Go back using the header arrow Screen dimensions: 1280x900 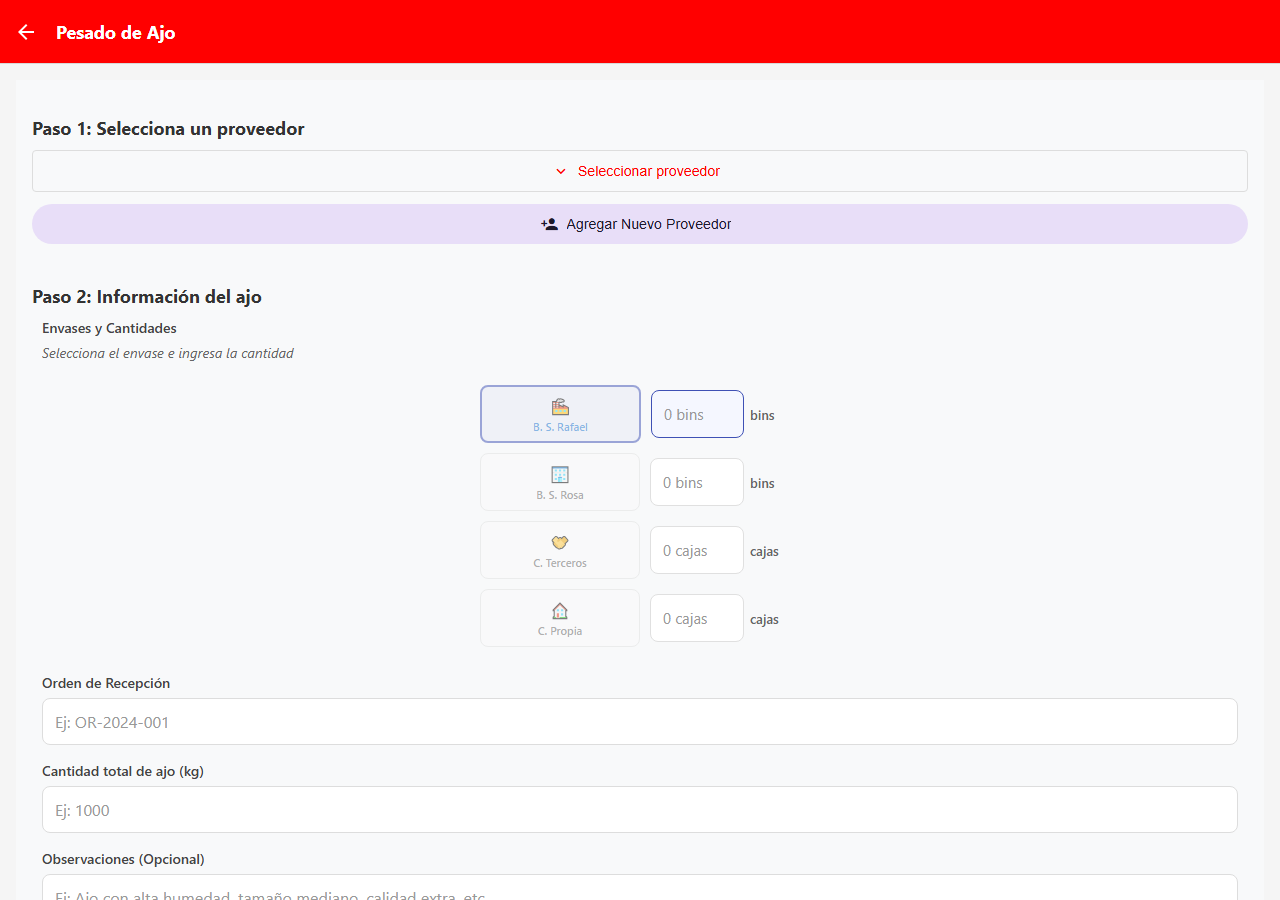tap(26, 32)
